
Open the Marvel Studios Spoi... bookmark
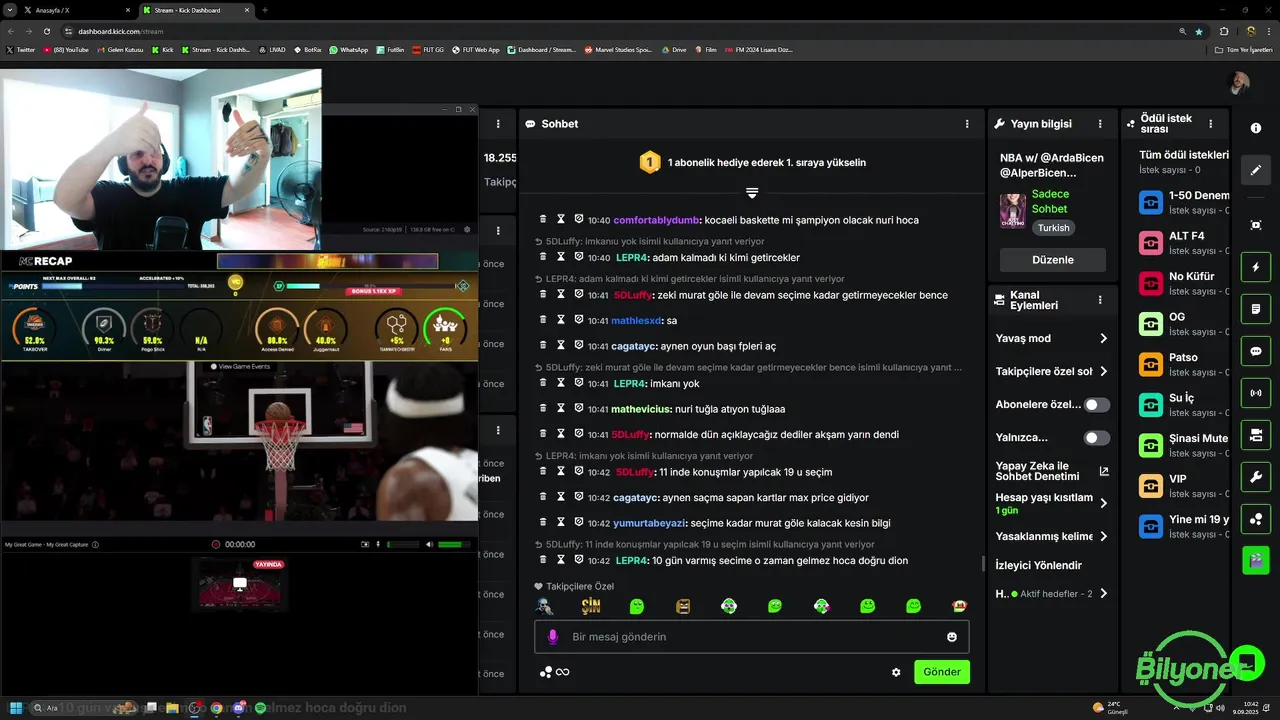tap(618, 49)
